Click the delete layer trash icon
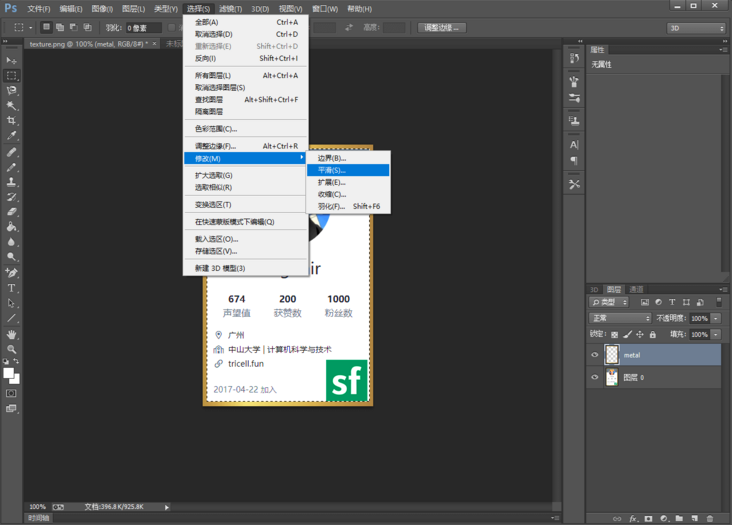Image resolution: width=732 pixels, height=525 pixels. [710, 518]
